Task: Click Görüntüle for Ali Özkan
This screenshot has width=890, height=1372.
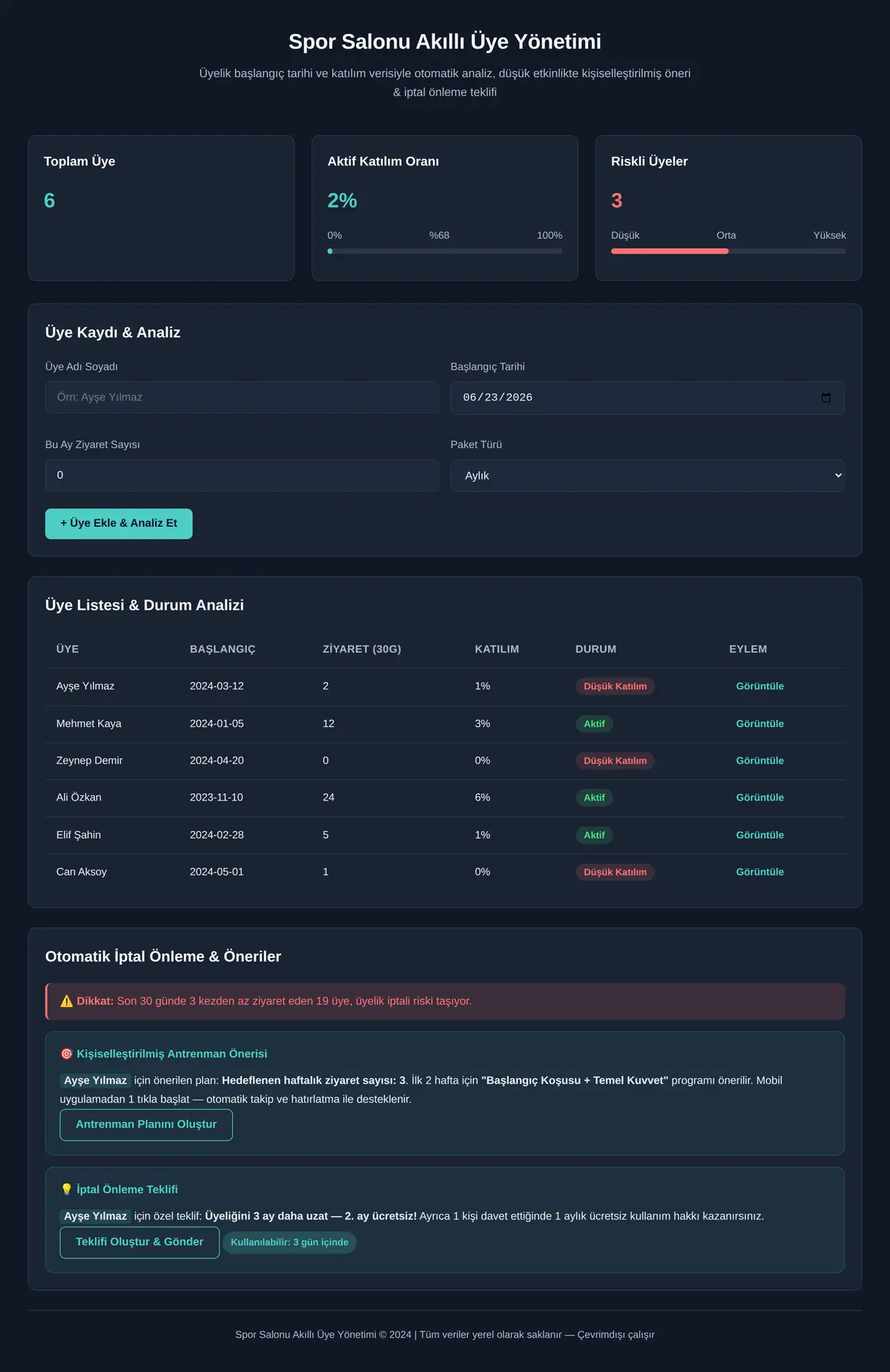Action: point(759,798)
